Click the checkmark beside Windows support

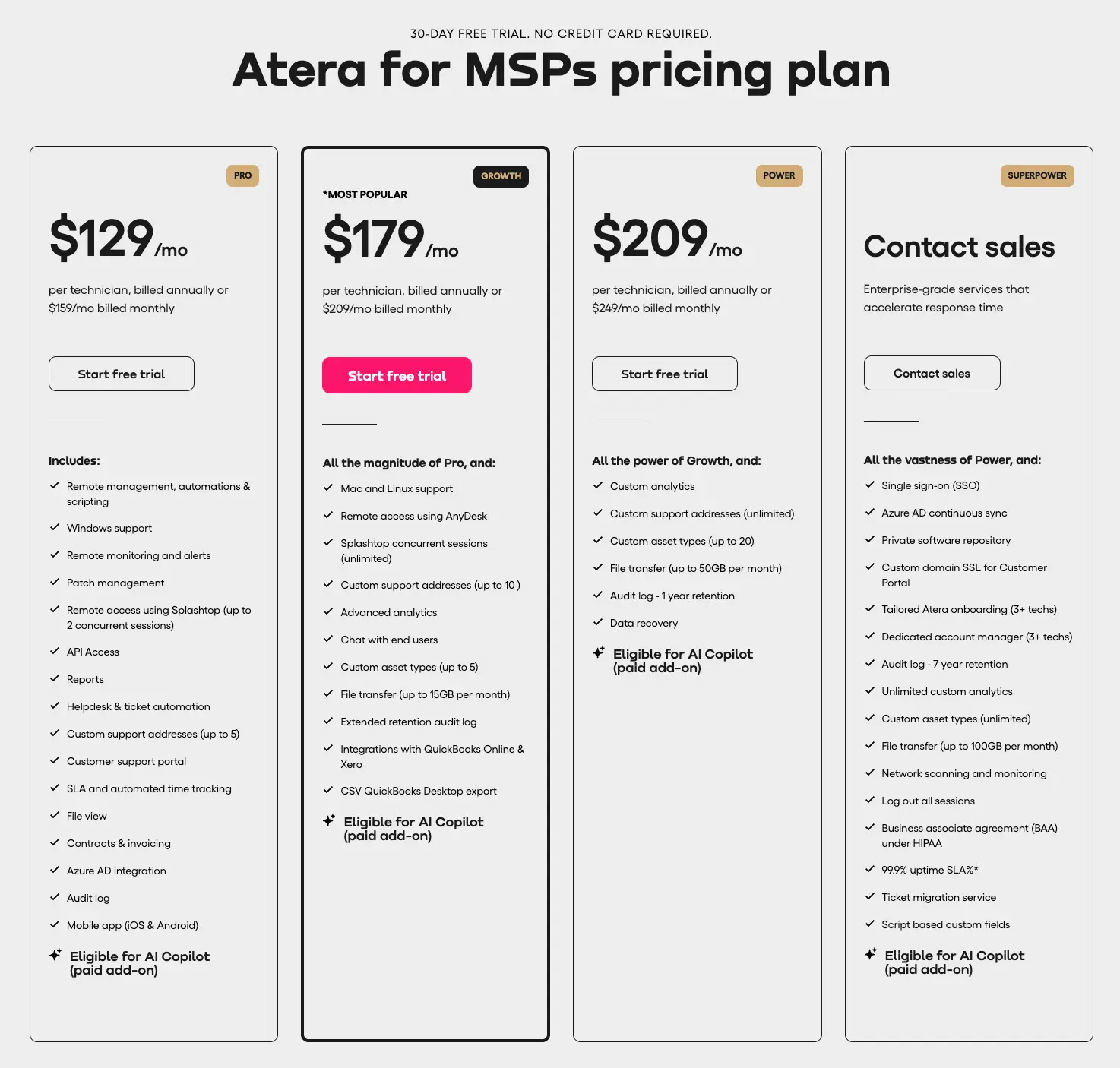[x=55, y=526]
